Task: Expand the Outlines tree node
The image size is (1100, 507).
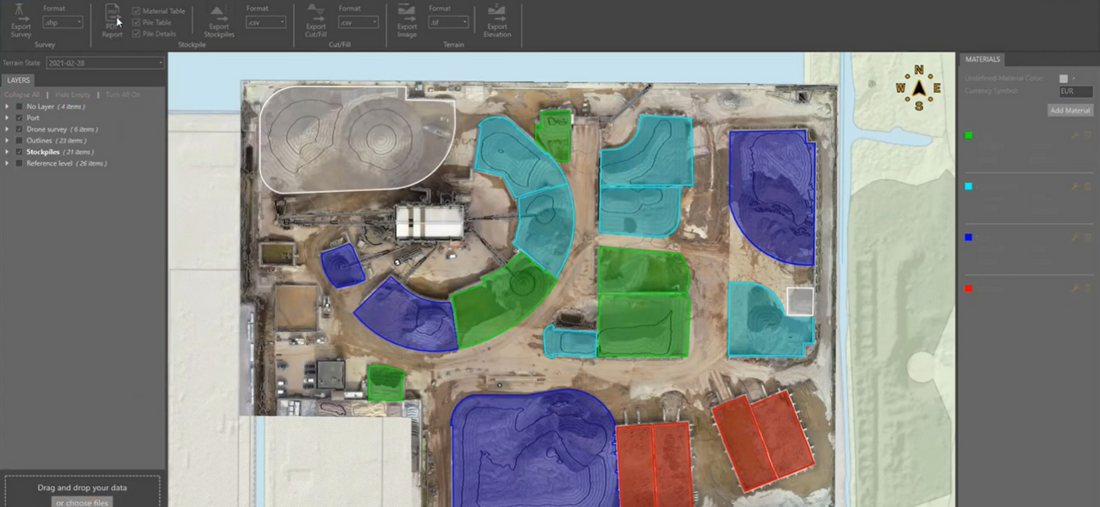Action: coord(7,140)
